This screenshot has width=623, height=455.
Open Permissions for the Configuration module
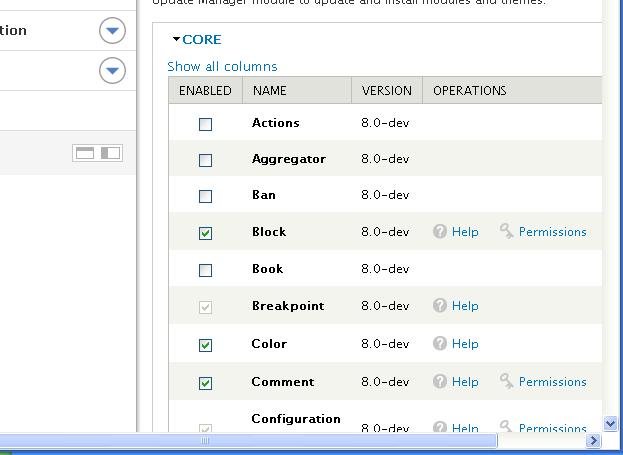[x=553, y=428]
